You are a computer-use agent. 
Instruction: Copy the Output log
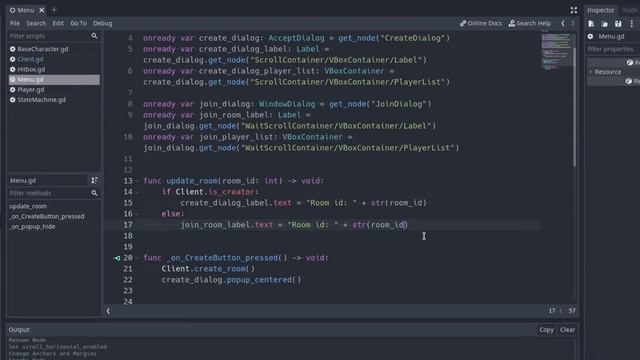[546, 330]
